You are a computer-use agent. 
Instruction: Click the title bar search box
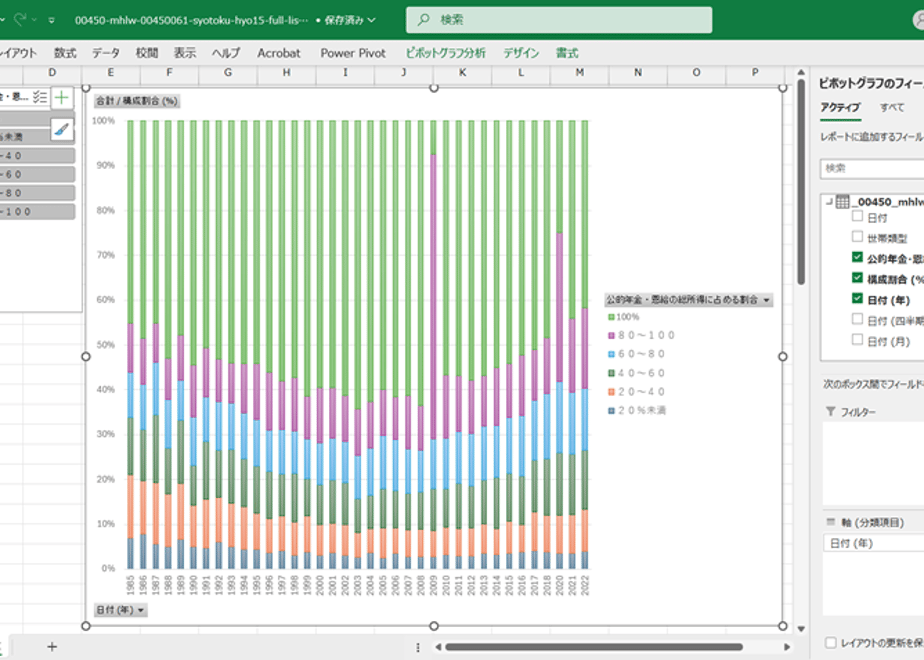[x=559, y=20]
